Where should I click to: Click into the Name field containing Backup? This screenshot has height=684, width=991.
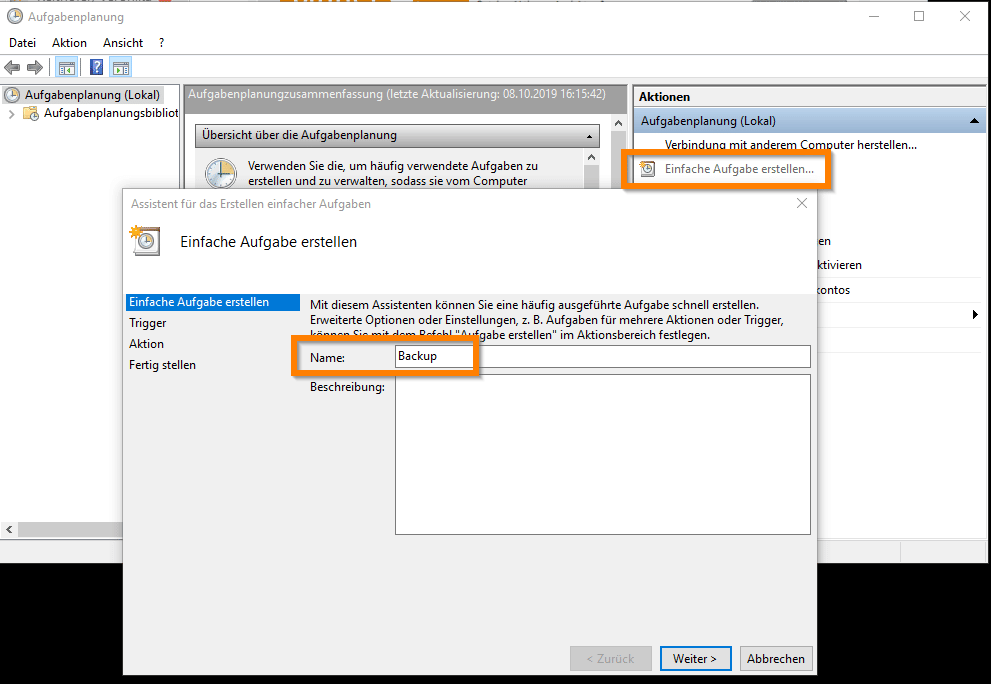pyautogui.click(x=600, y=357)
